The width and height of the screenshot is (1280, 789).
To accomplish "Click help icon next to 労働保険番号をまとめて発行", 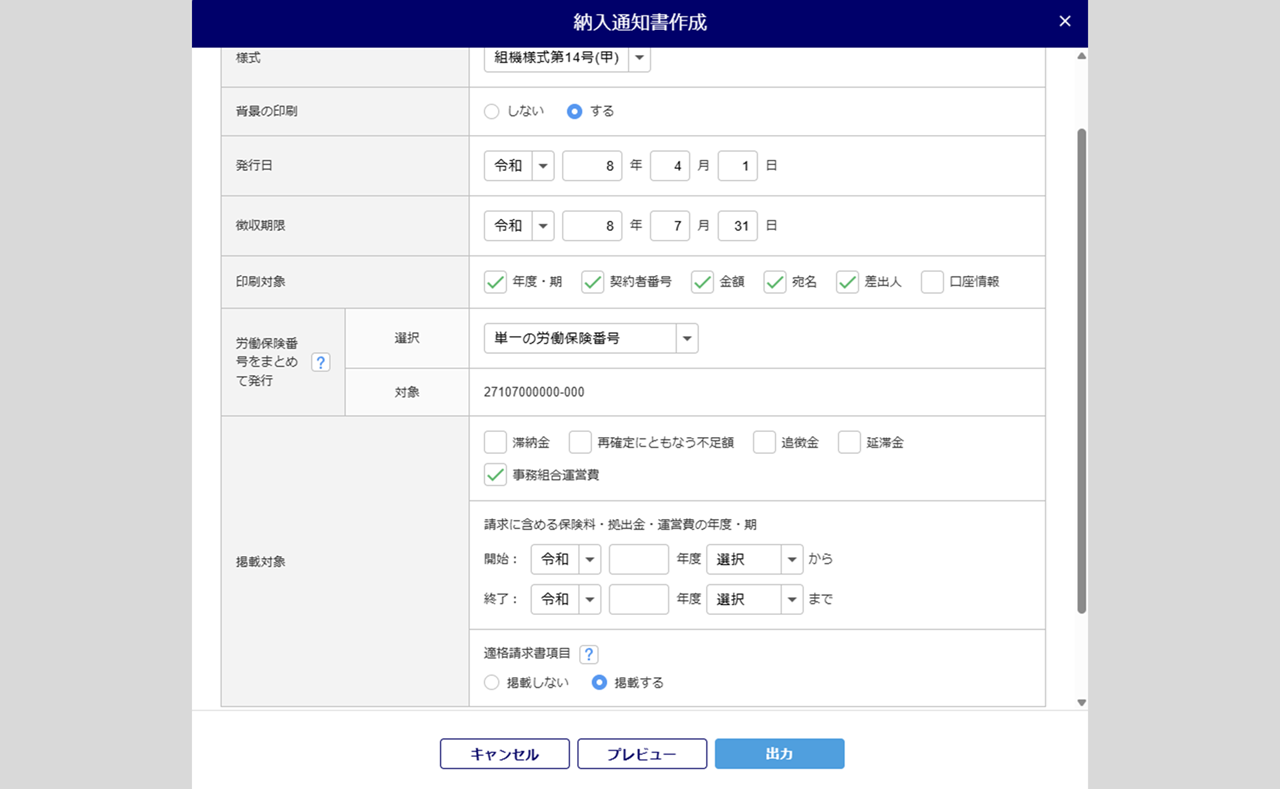I will coord(320,362).
